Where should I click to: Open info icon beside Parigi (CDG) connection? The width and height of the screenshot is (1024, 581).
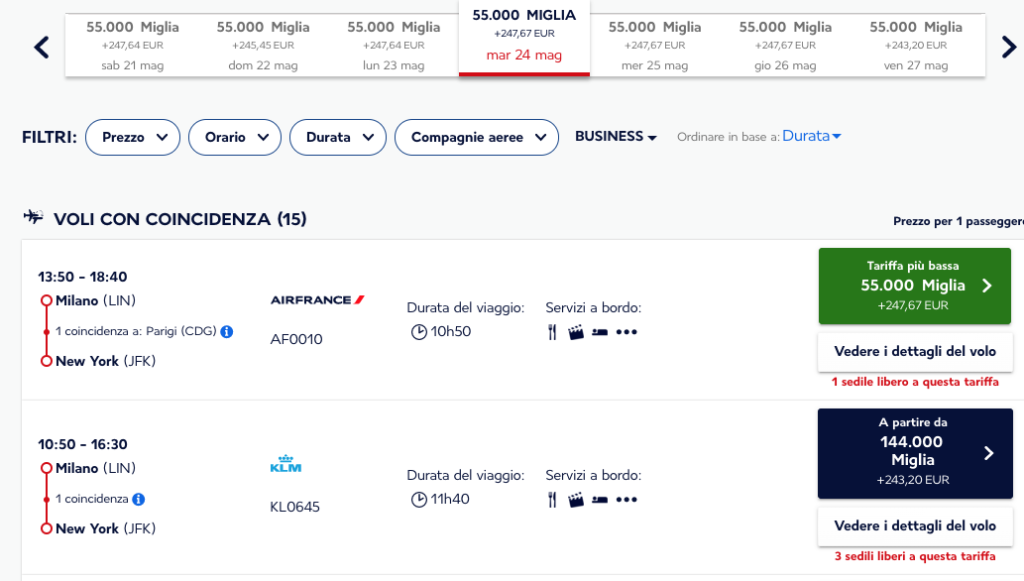227,332
